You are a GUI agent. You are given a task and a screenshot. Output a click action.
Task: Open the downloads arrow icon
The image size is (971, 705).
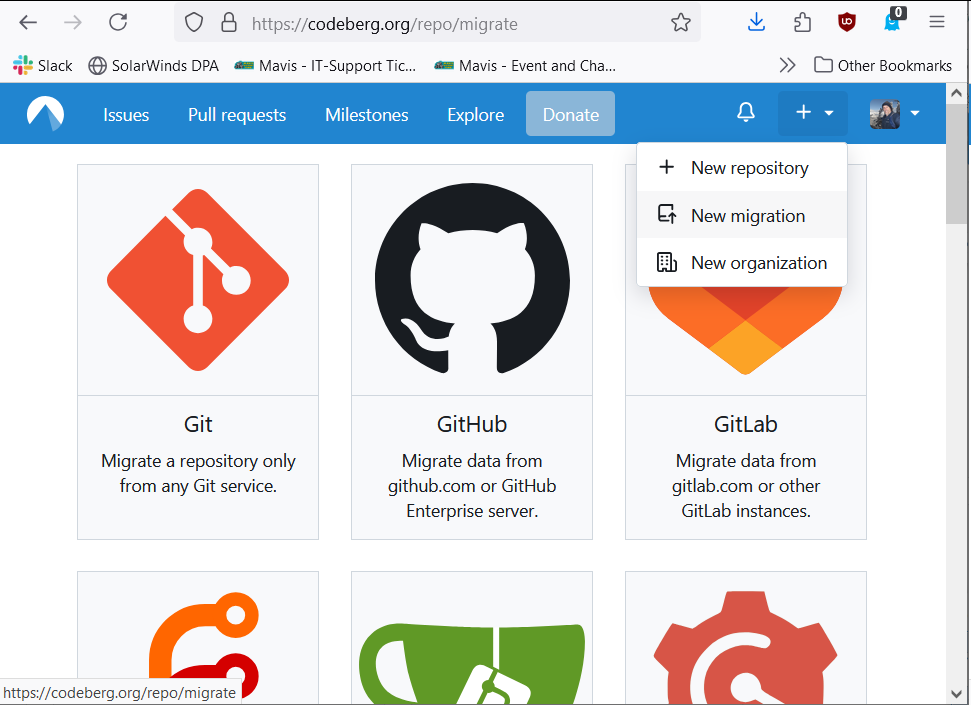756,23
